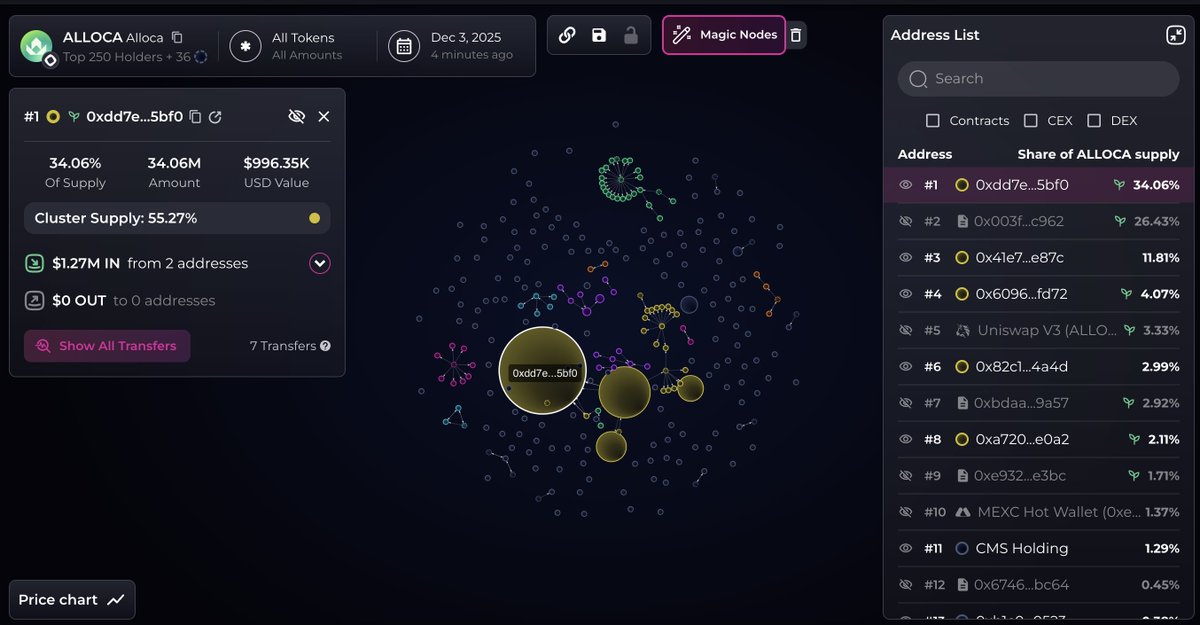Select address 0x6096...fd72 in list
The width and height of the screenshot is (1200, 625).
click(1021, 294)
